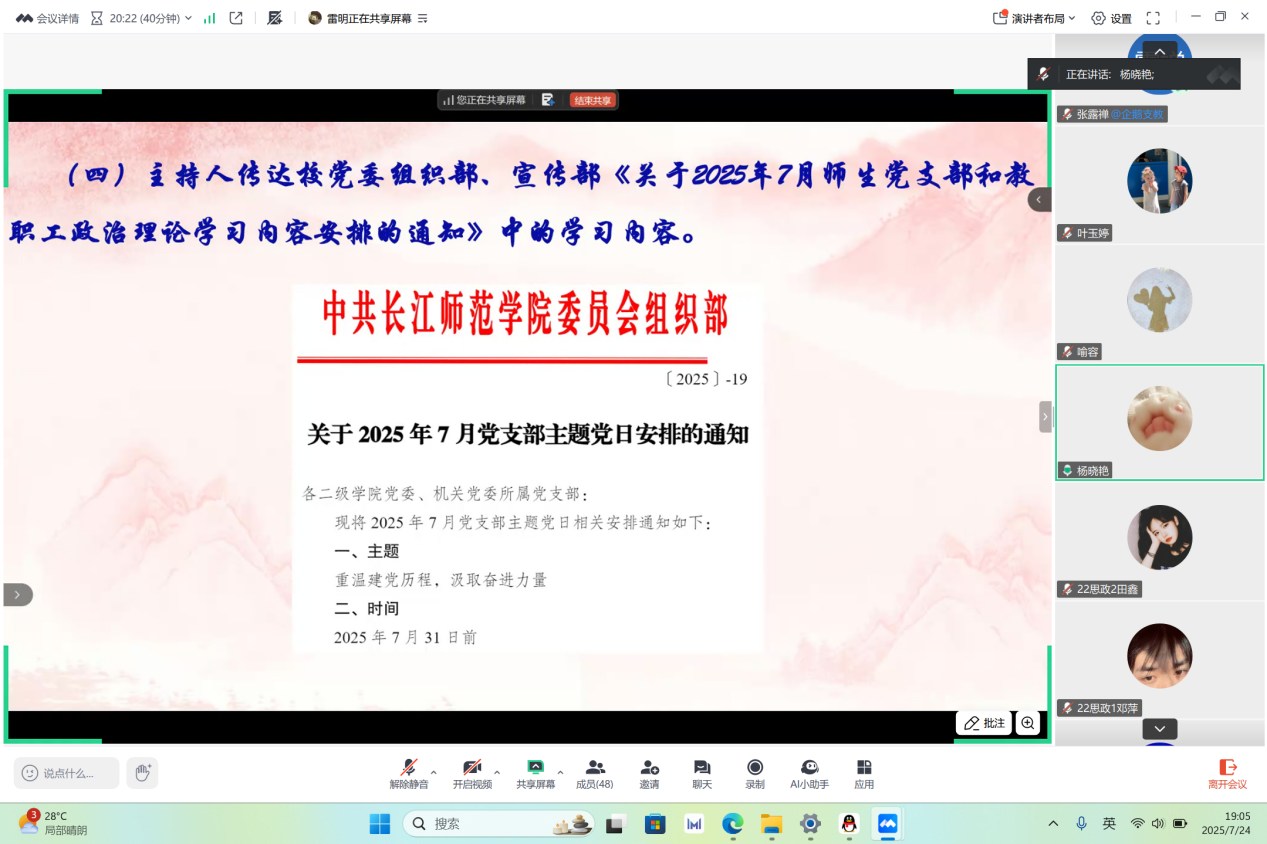1267x844 pixels.
Task: Open the 应用 apps icon
Action: click(x=864, y=773)
